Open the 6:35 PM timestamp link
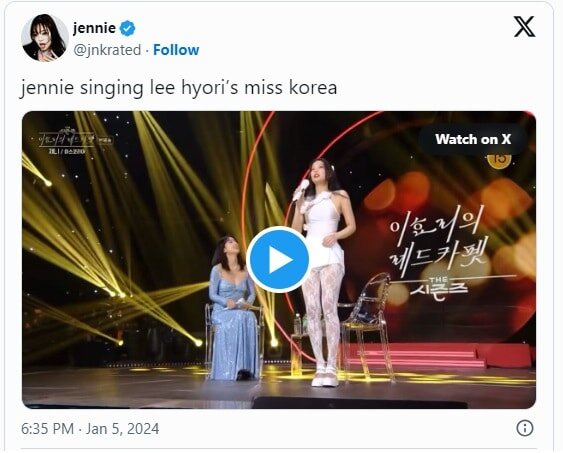 [47, 429]
